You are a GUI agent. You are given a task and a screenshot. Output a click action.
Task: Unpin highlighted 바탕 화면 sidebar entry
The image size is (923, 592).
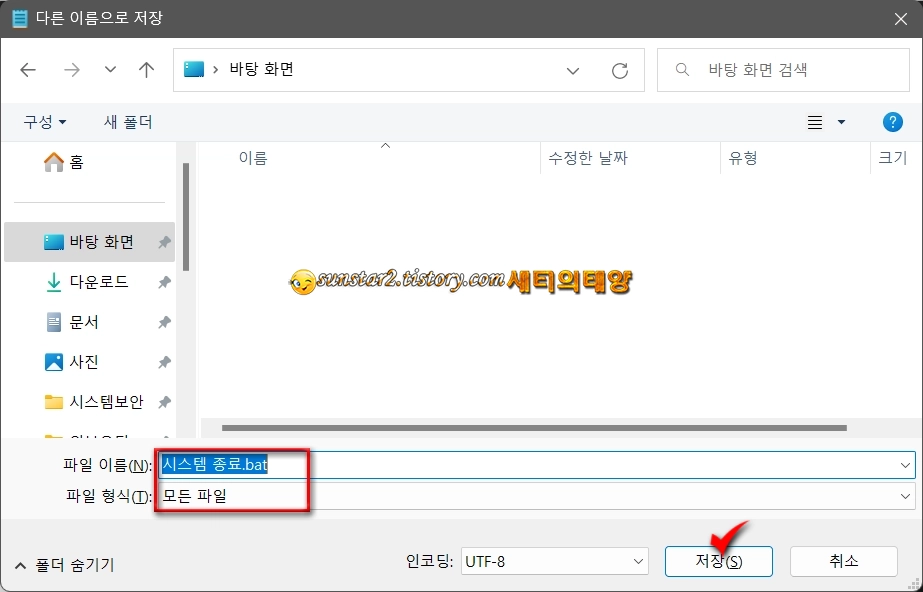(165, 241)
